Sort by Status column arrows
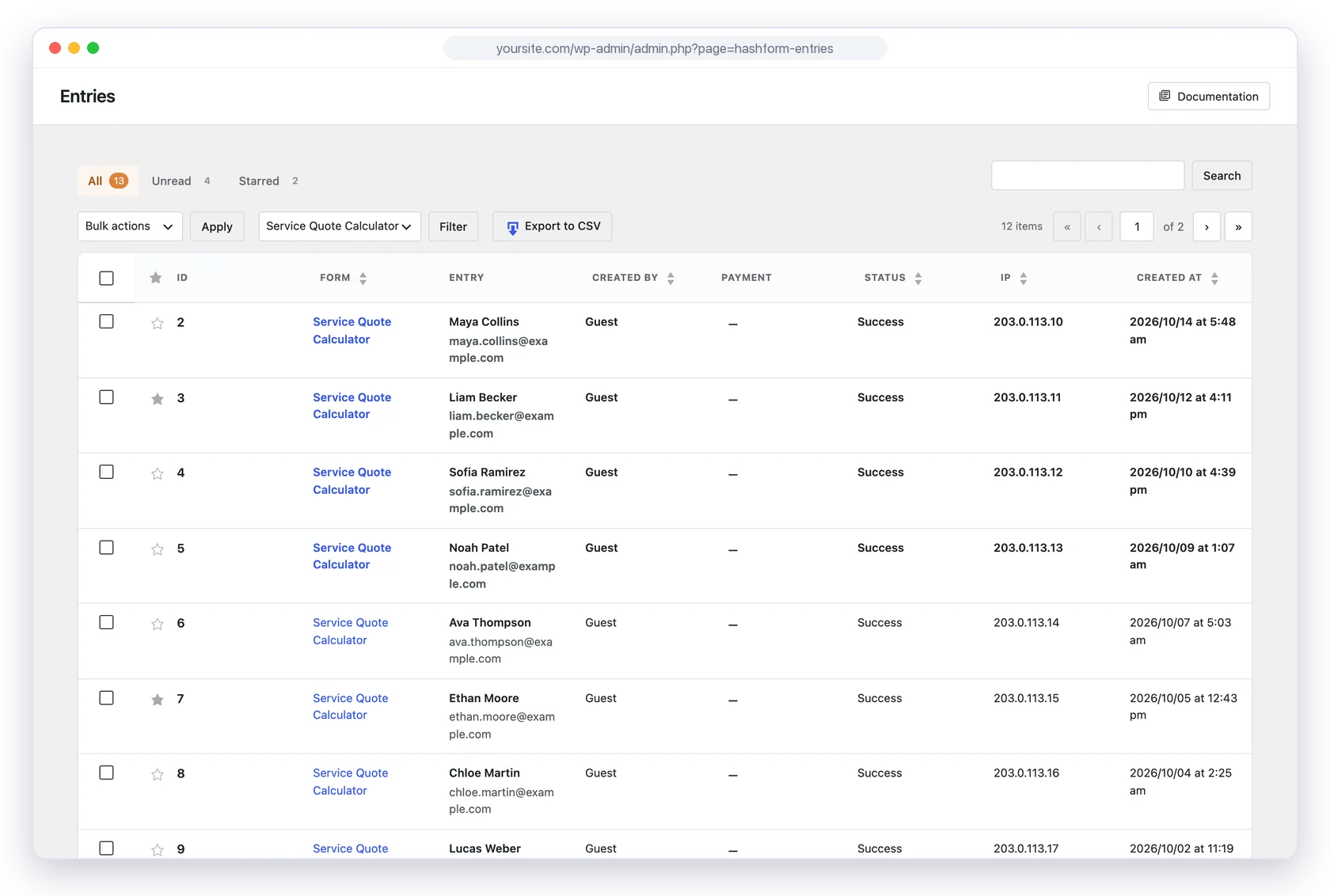 tap(918, 278)
